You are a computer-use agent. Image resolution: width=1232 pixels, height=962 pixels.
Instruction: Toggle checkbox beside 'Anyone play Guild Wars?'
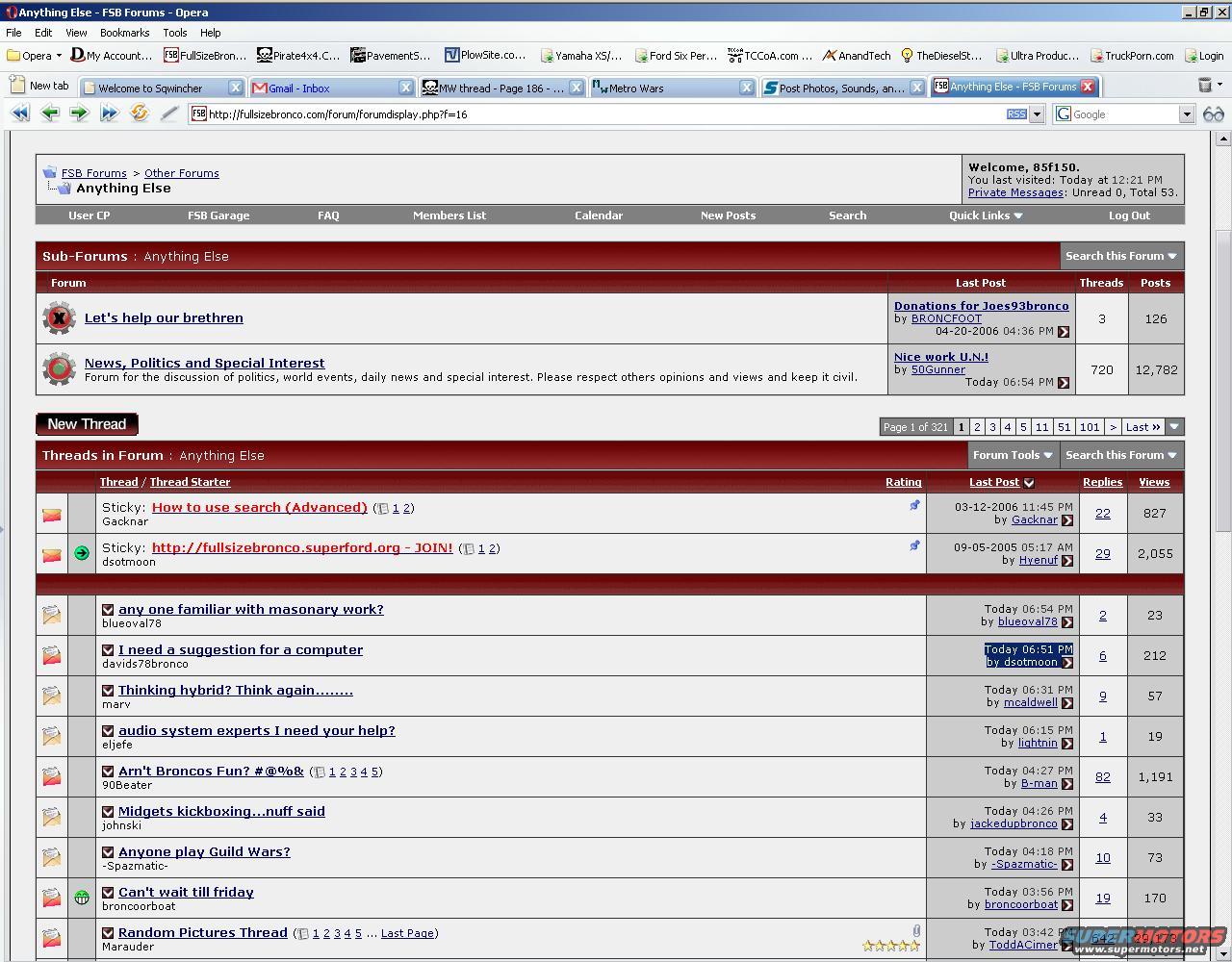pos(108,852)
